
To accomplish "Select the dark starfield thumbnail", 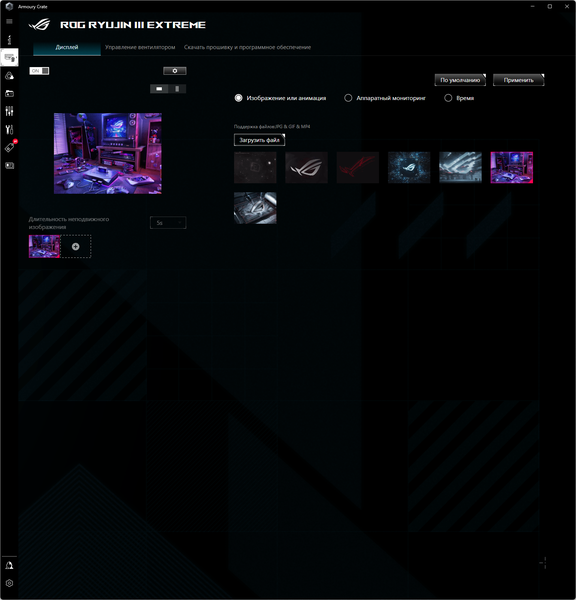I will 255,168.
